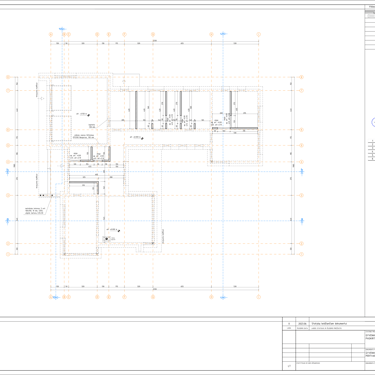Select the blue section marker at the top left of the plan
375x375 pixels.
tap(62, 29)
